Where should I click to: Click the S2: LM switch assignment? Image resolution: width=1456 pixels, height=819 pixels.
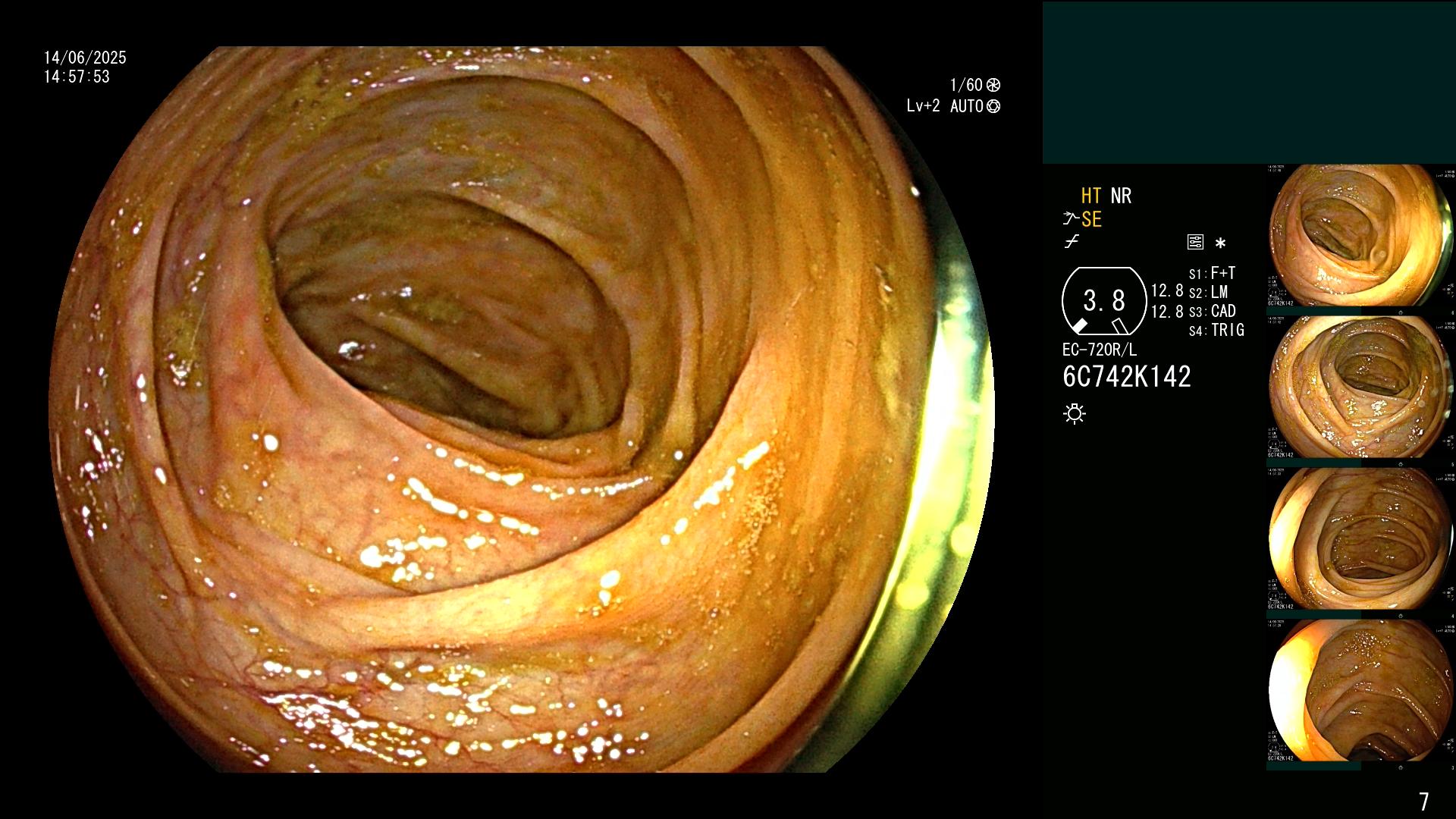[1208, 292]
